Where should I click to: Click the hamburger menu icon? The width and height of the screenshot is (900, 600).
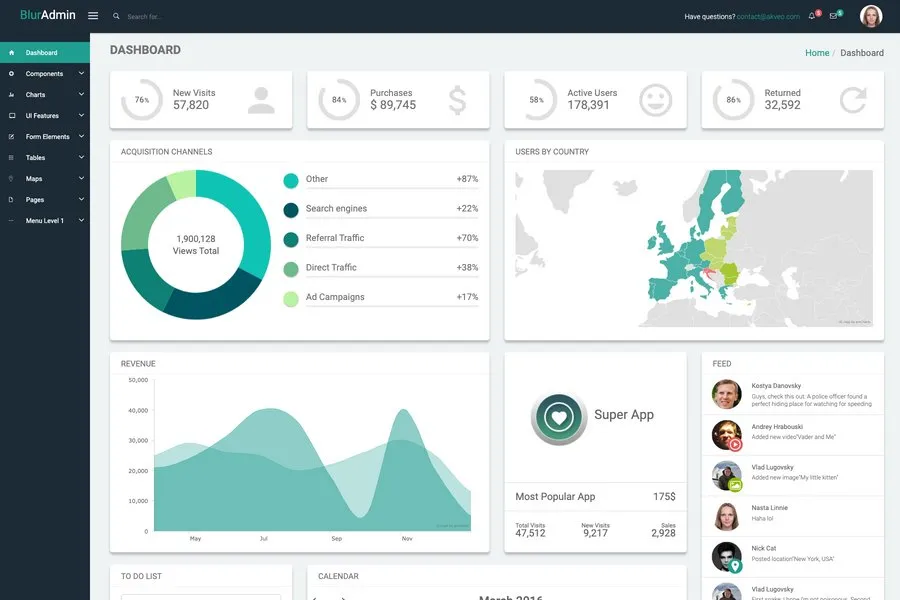93,16
